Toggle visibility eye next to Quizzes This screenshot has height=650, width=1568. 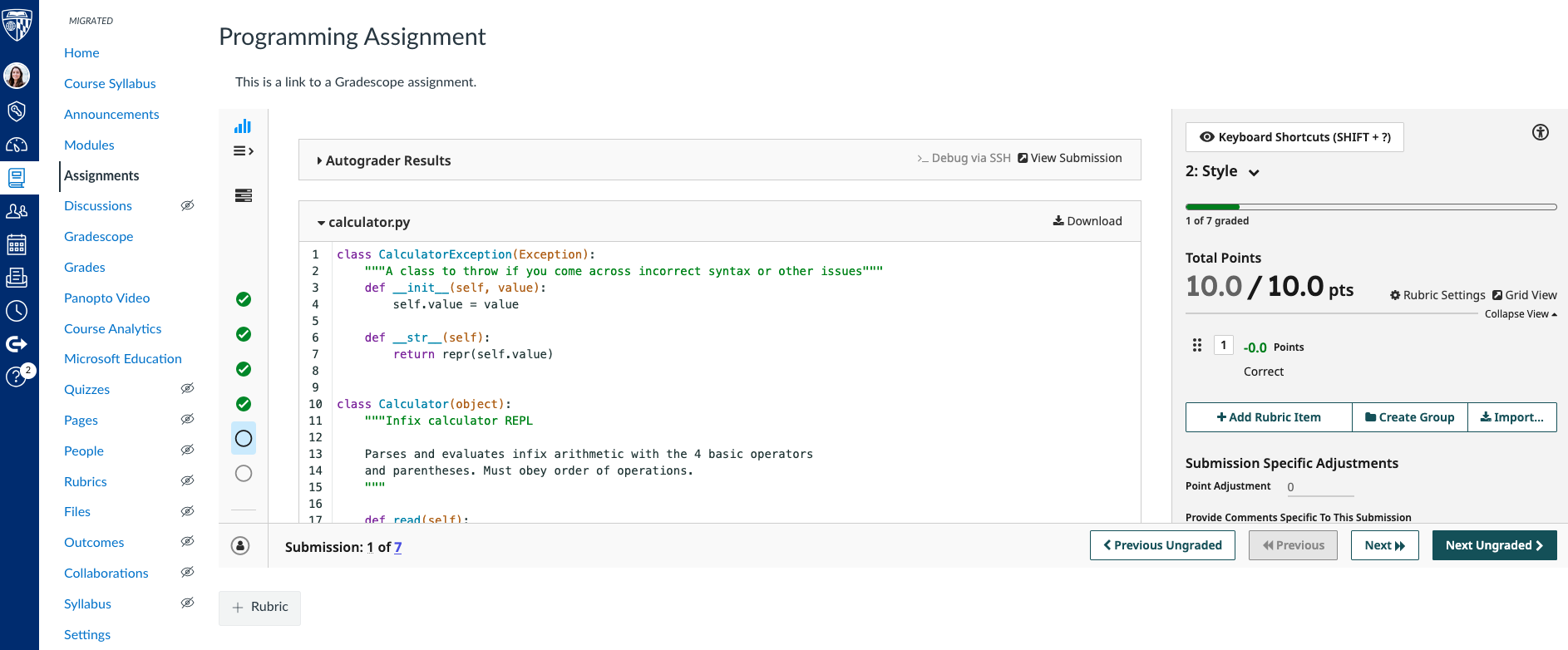[188, 388]
